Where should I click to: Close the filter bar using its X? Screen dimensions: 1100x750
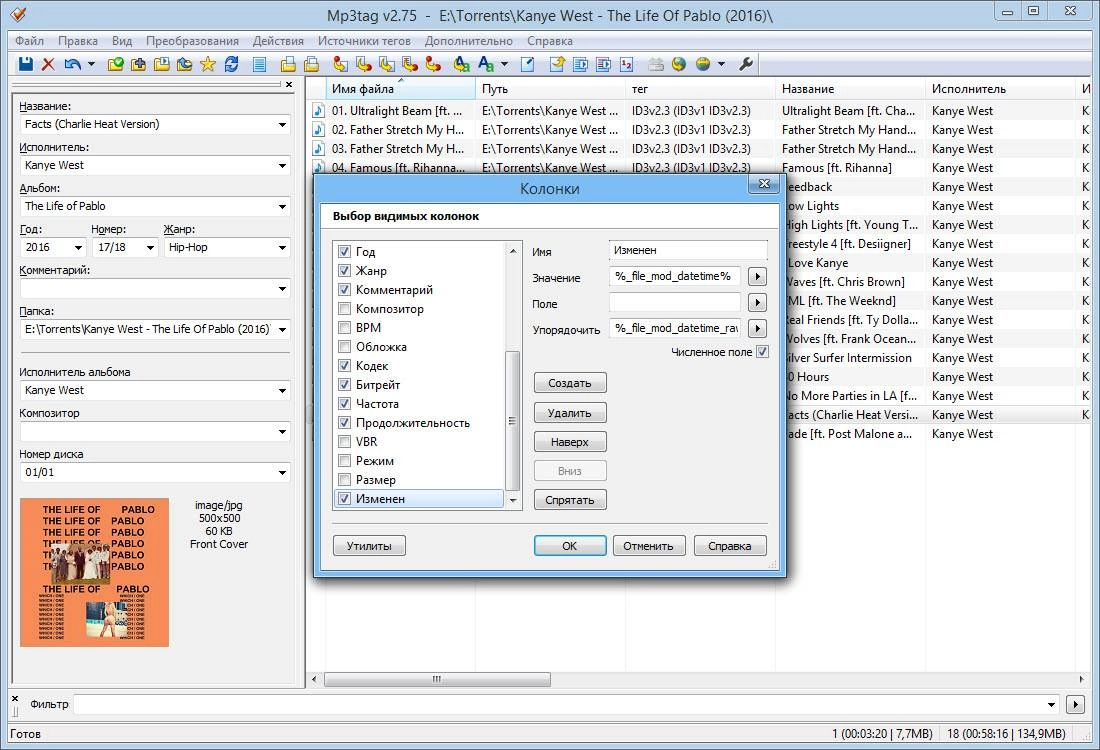pos(15,699)
